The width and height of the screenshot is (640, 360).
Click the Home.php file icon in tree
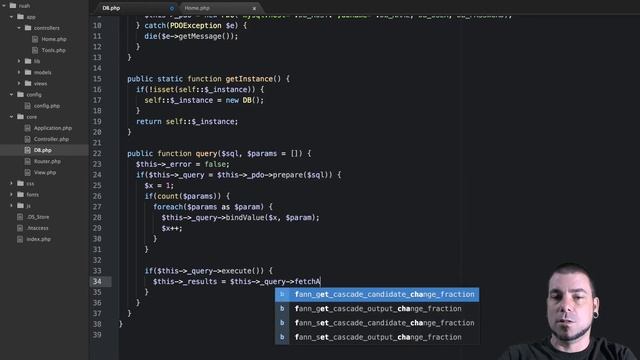[35, 39]
